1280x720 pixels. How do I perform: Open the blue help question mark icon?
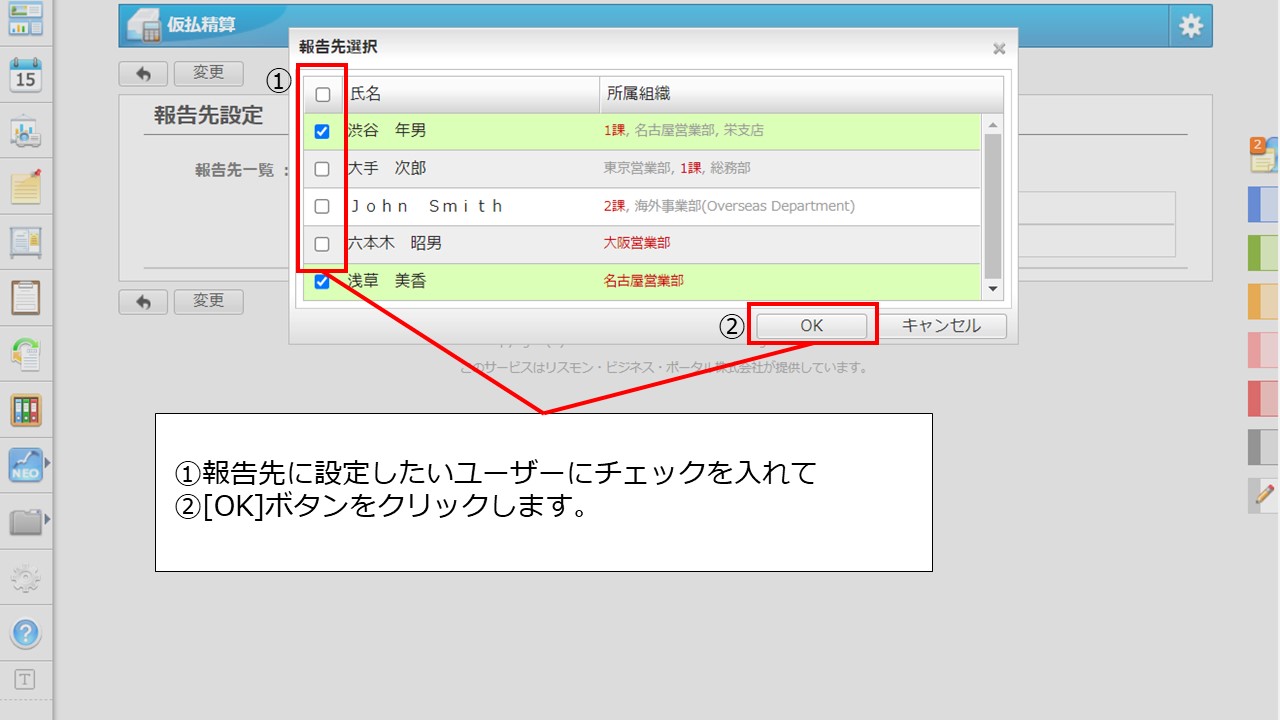click(25, 633)
